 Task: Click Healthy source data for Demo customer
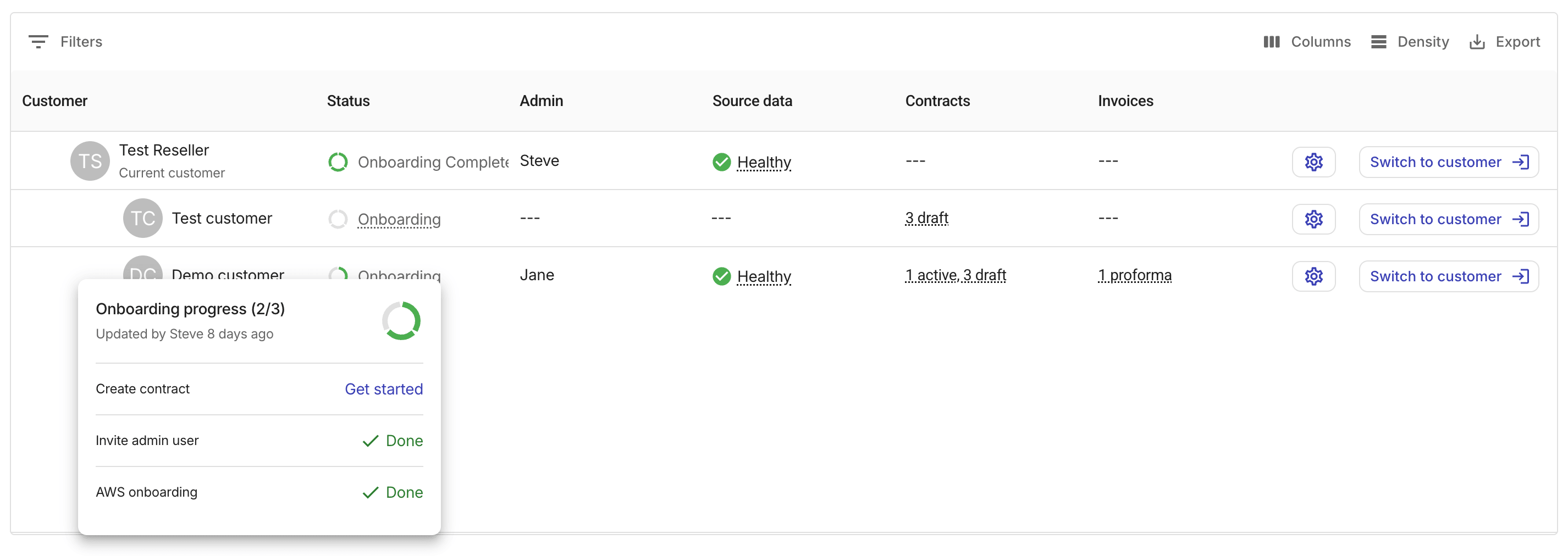point(764,277)
